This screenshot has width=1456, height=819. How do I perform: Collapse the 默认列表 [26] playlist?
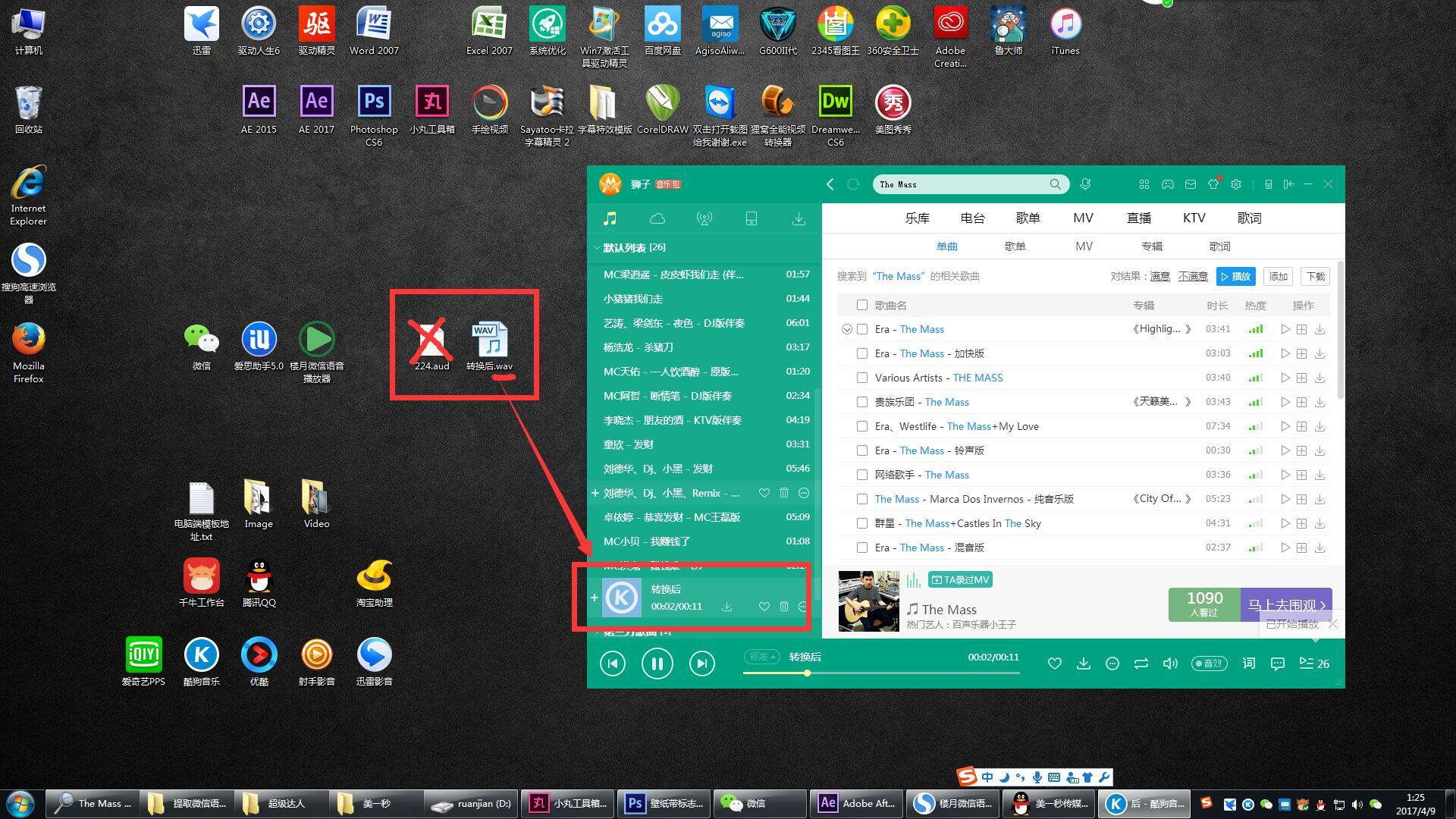click(597, 248)
